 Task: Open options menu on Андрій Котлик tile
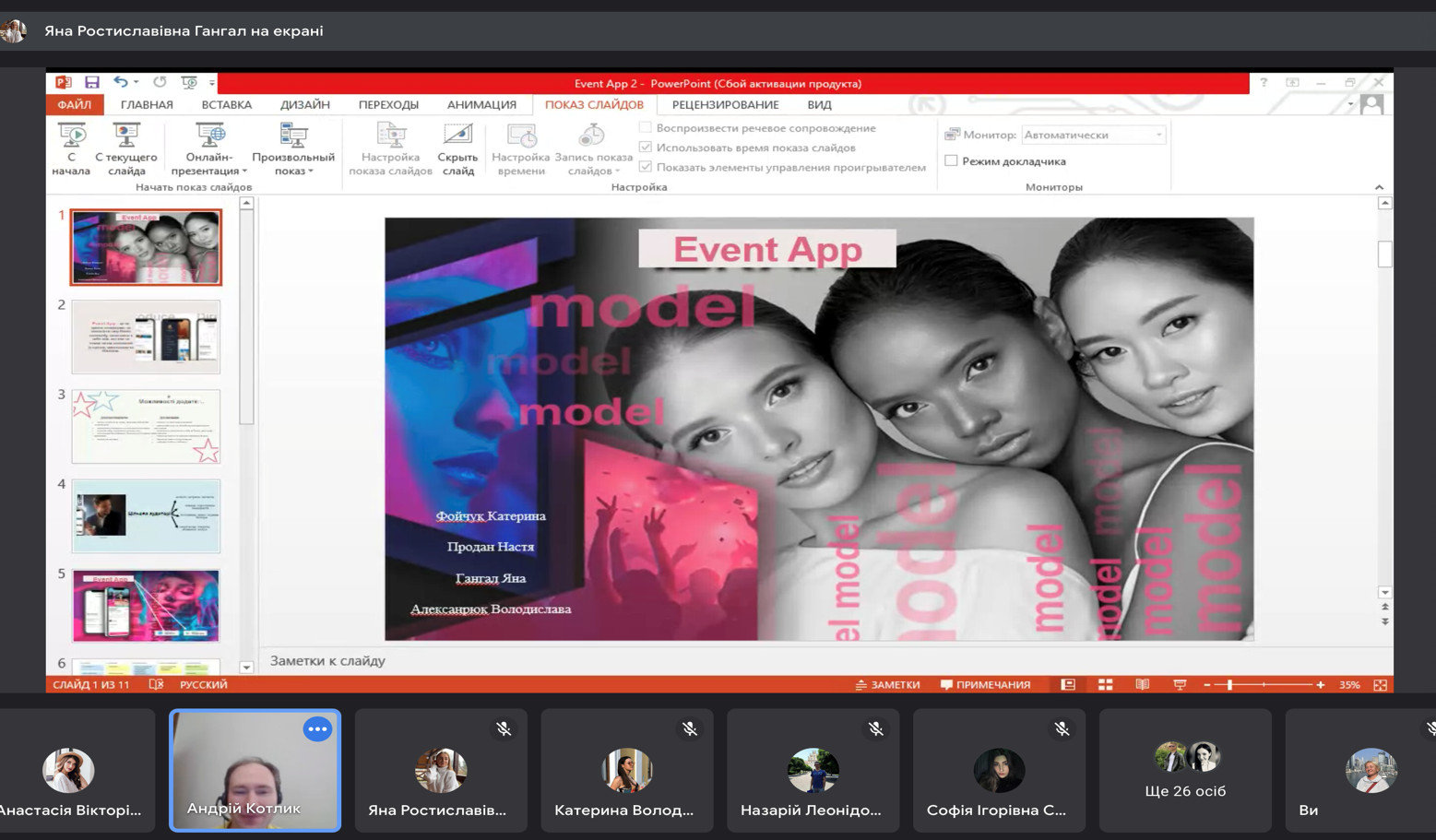point(317,729)
